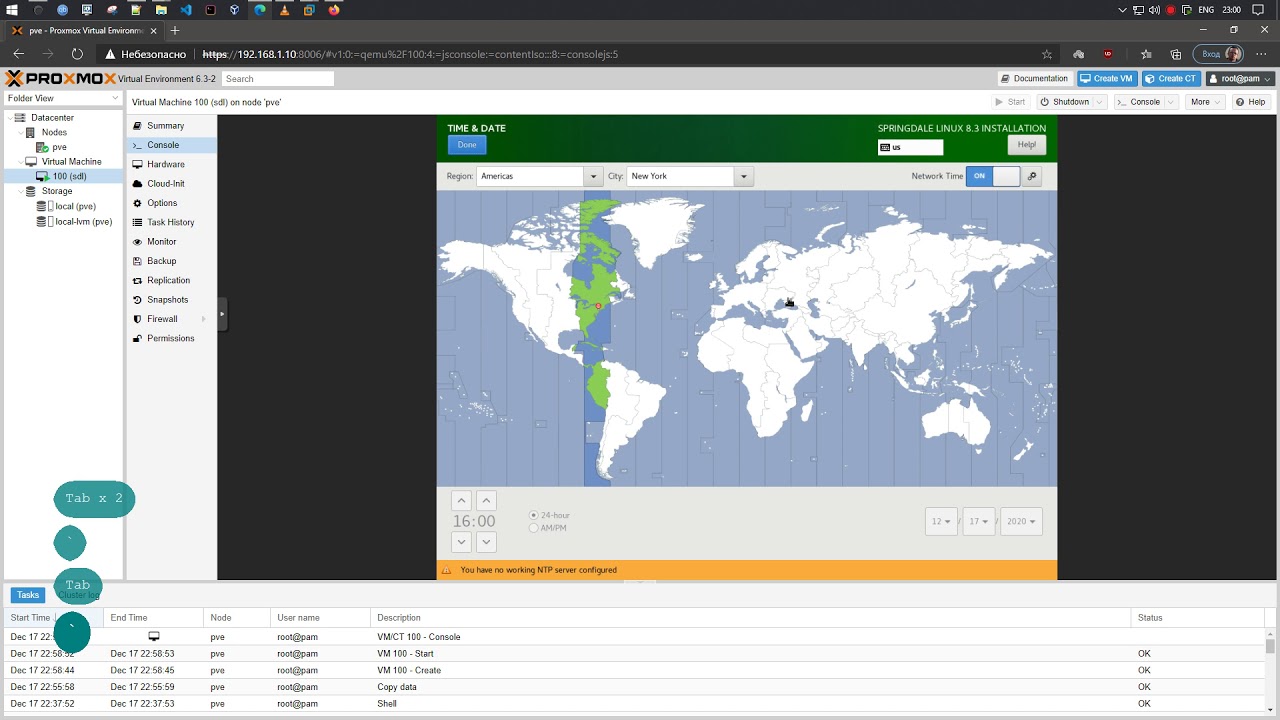Collapse sidebar with splitter arrow

[222, 314]
